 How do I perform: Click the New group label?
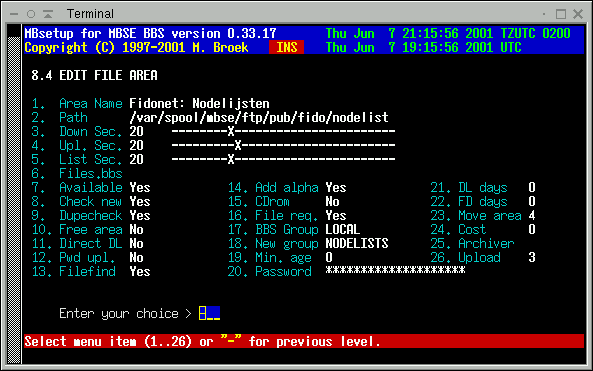click(287, 243)
